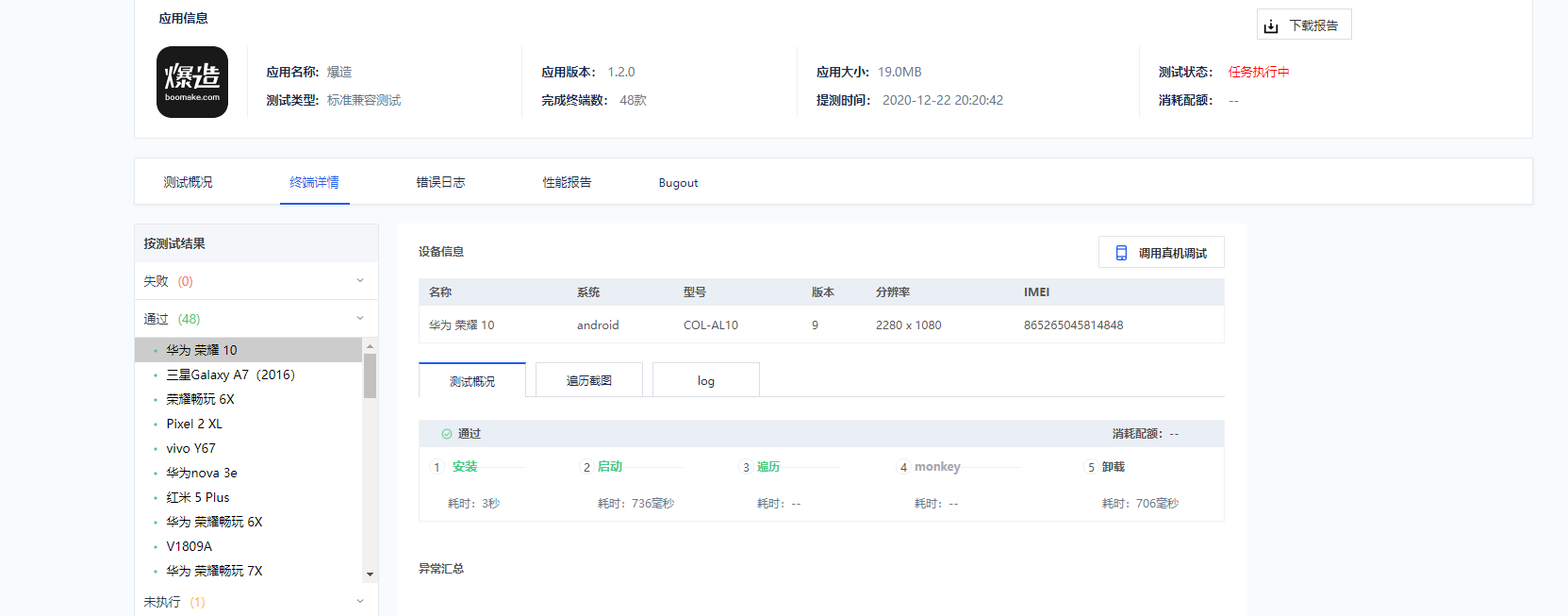The width and height of the screenshot is (1568, 616).
Task: Click the 完成终端数 value 48款
Action: [x=633, y=100]
